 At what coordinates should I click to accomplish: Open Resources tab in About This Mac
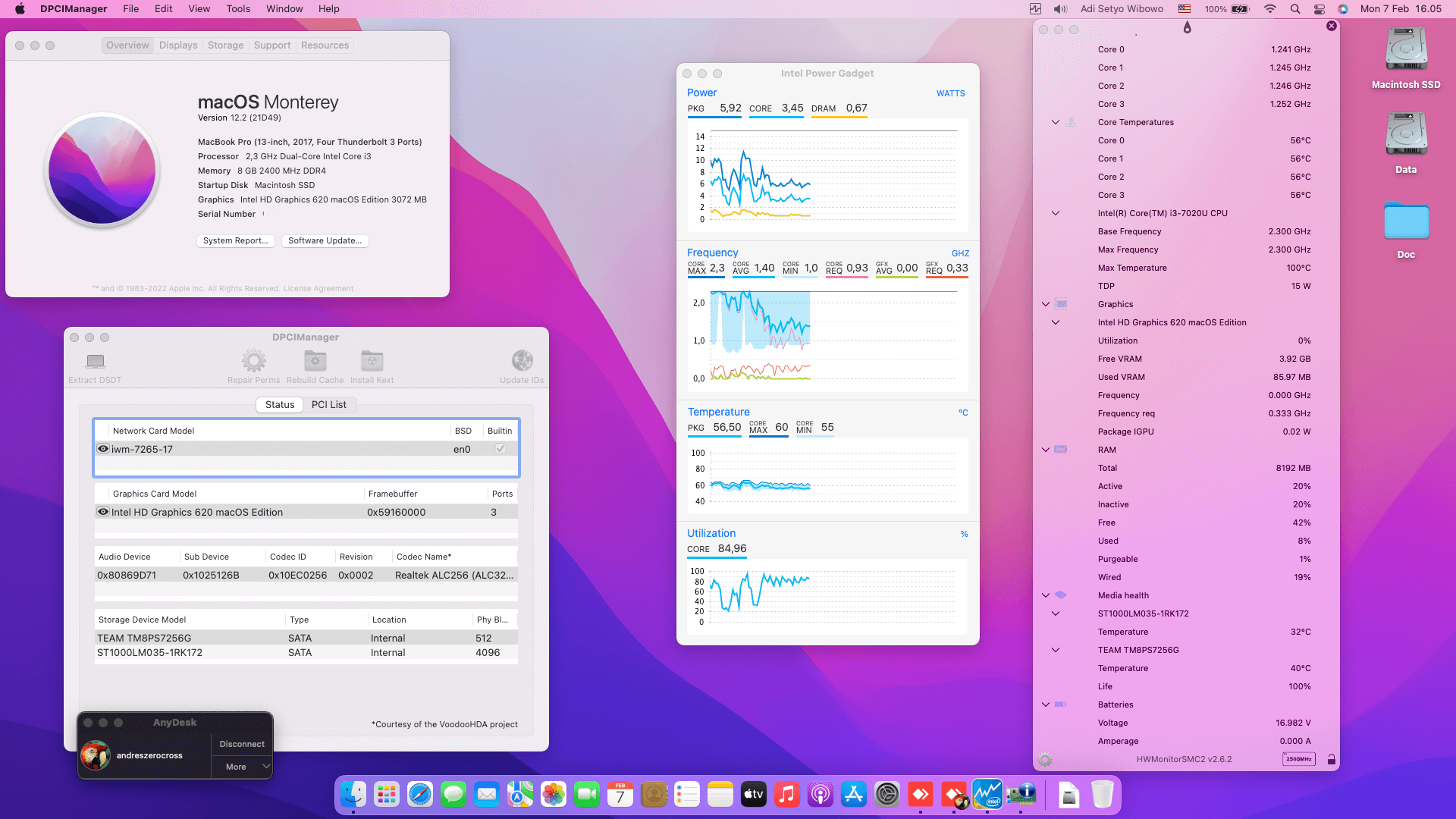click(x=325, y=45)
